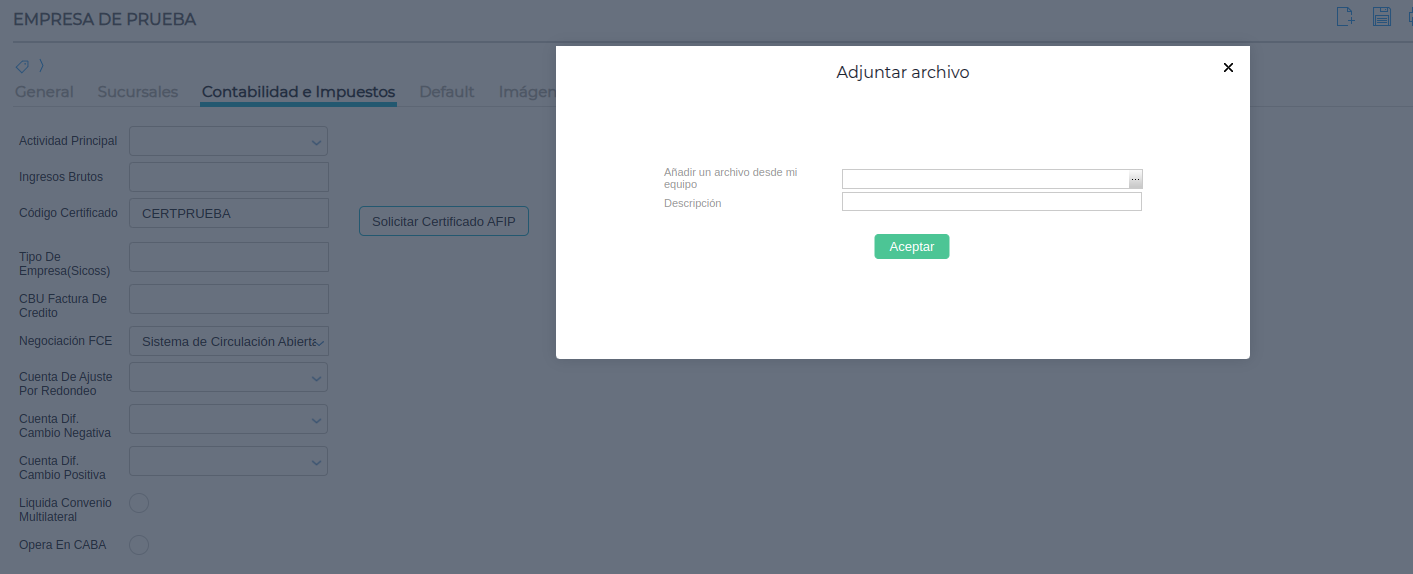Image resolution: width=1413 pixels, height=574 pixels.
Task: Open the Imágenes tab
Action: click(527, 92)
